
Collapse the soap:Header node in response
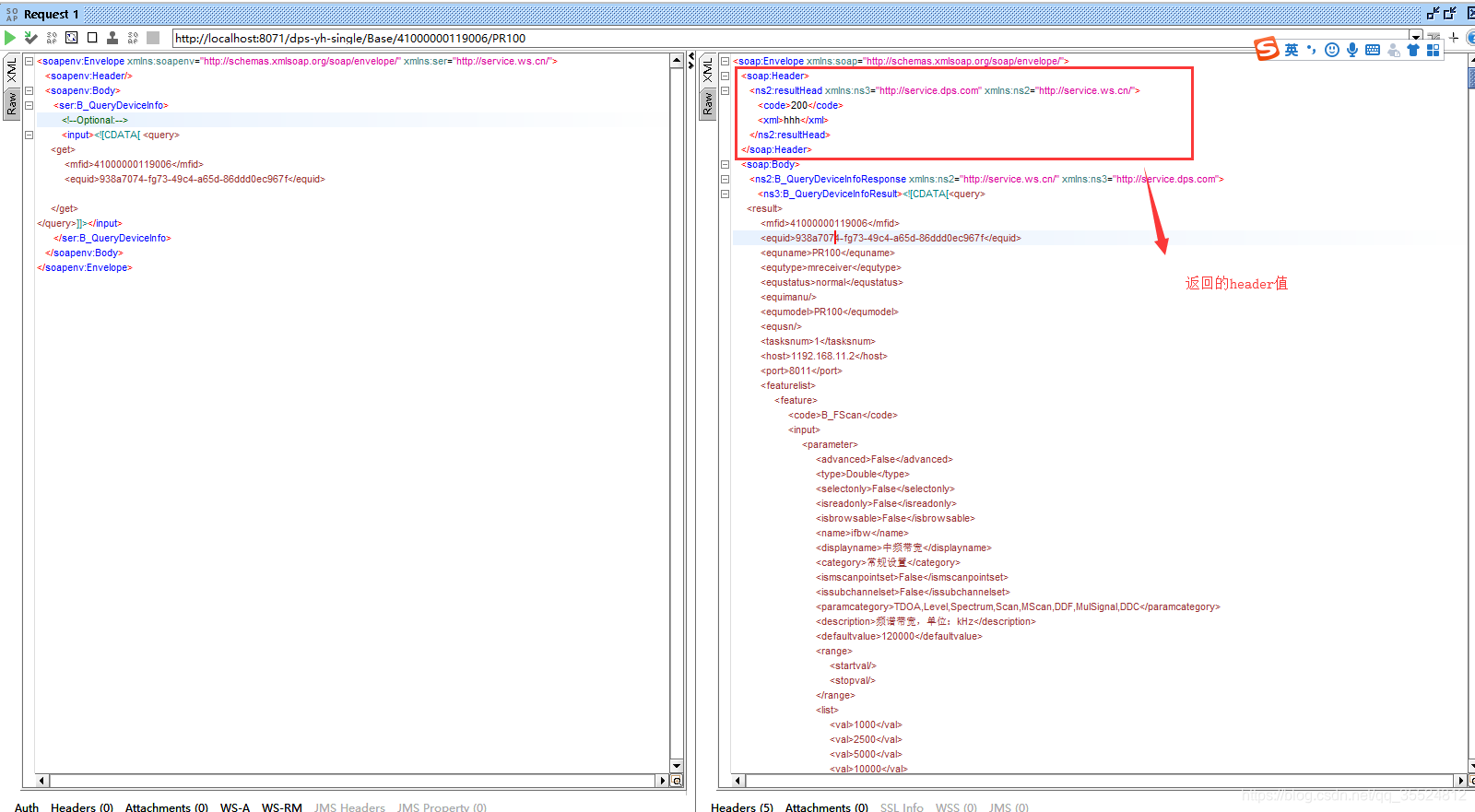point(725,76)
